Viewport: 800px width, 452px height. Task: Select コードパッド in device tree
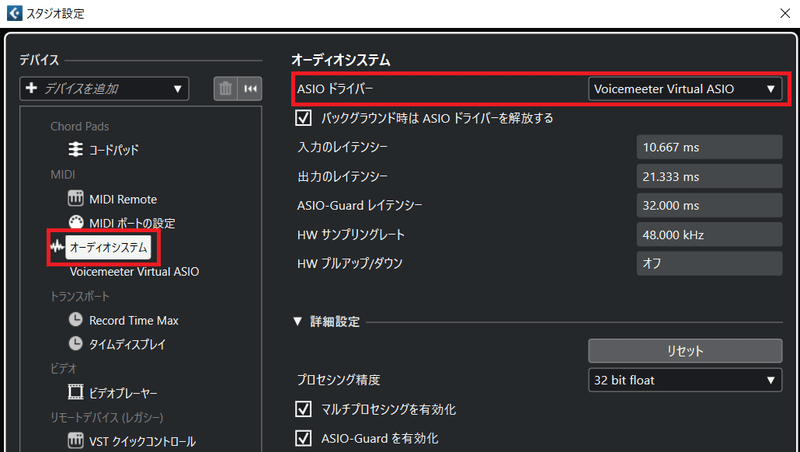click(x=114, y=150)
